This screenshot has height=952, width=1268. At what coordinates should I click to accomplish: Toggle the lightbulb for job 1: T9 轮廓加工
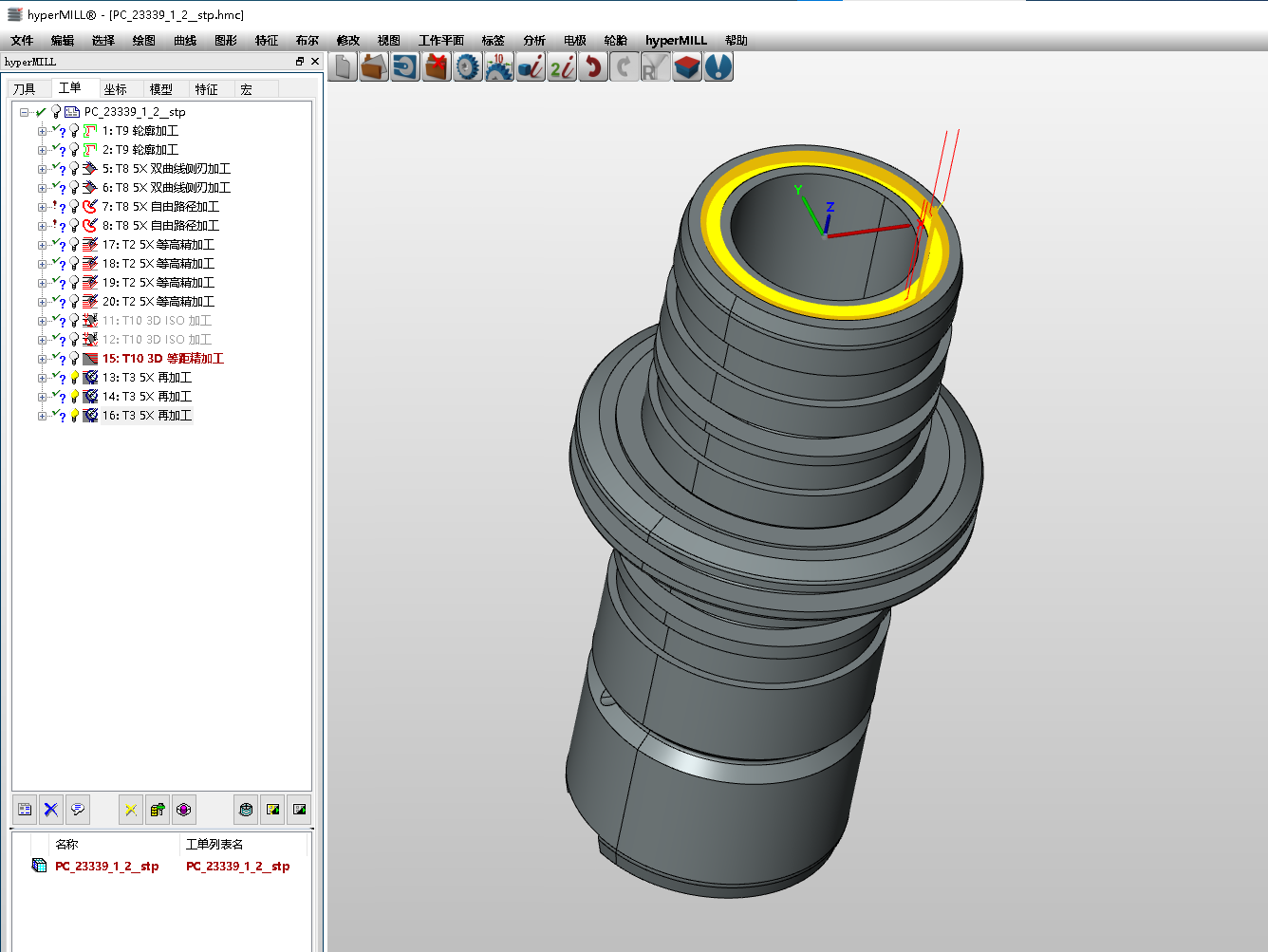(74, 131)
